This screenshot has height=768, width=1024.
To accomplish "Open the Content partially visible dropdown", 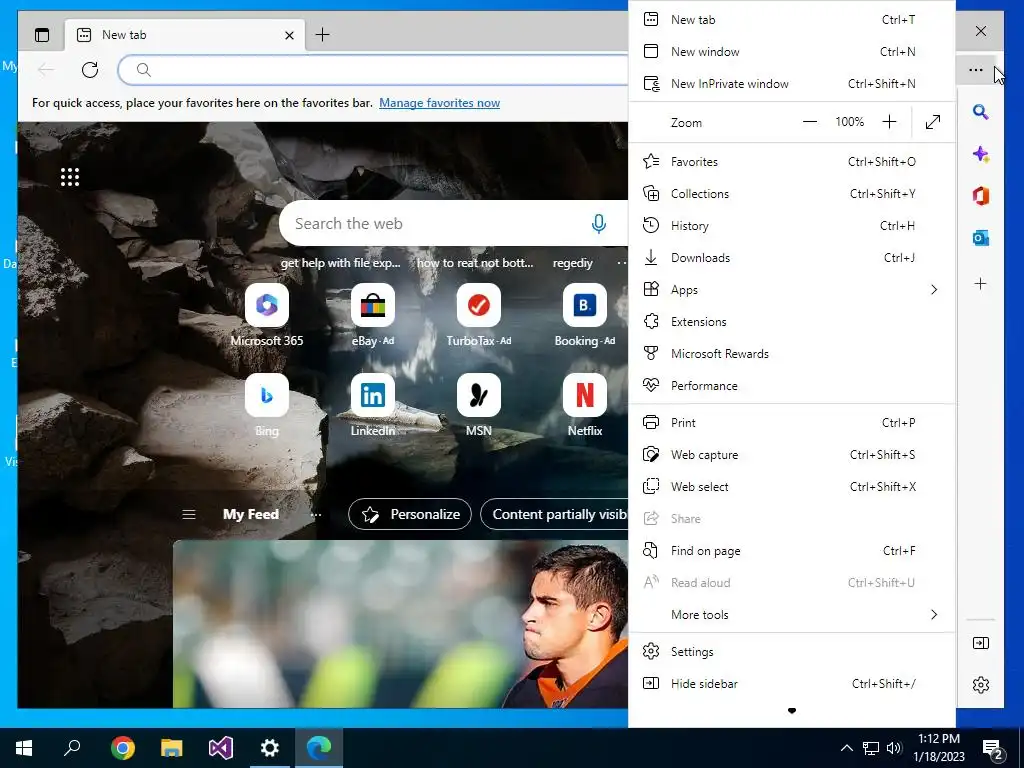I will (x=554, y=515).
